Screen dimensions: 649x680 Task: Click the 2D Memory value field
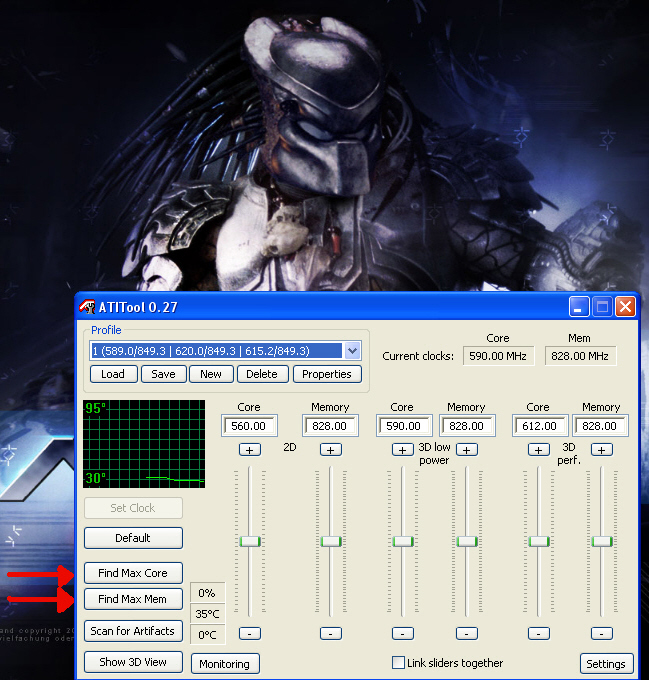[x=330, y=426]
